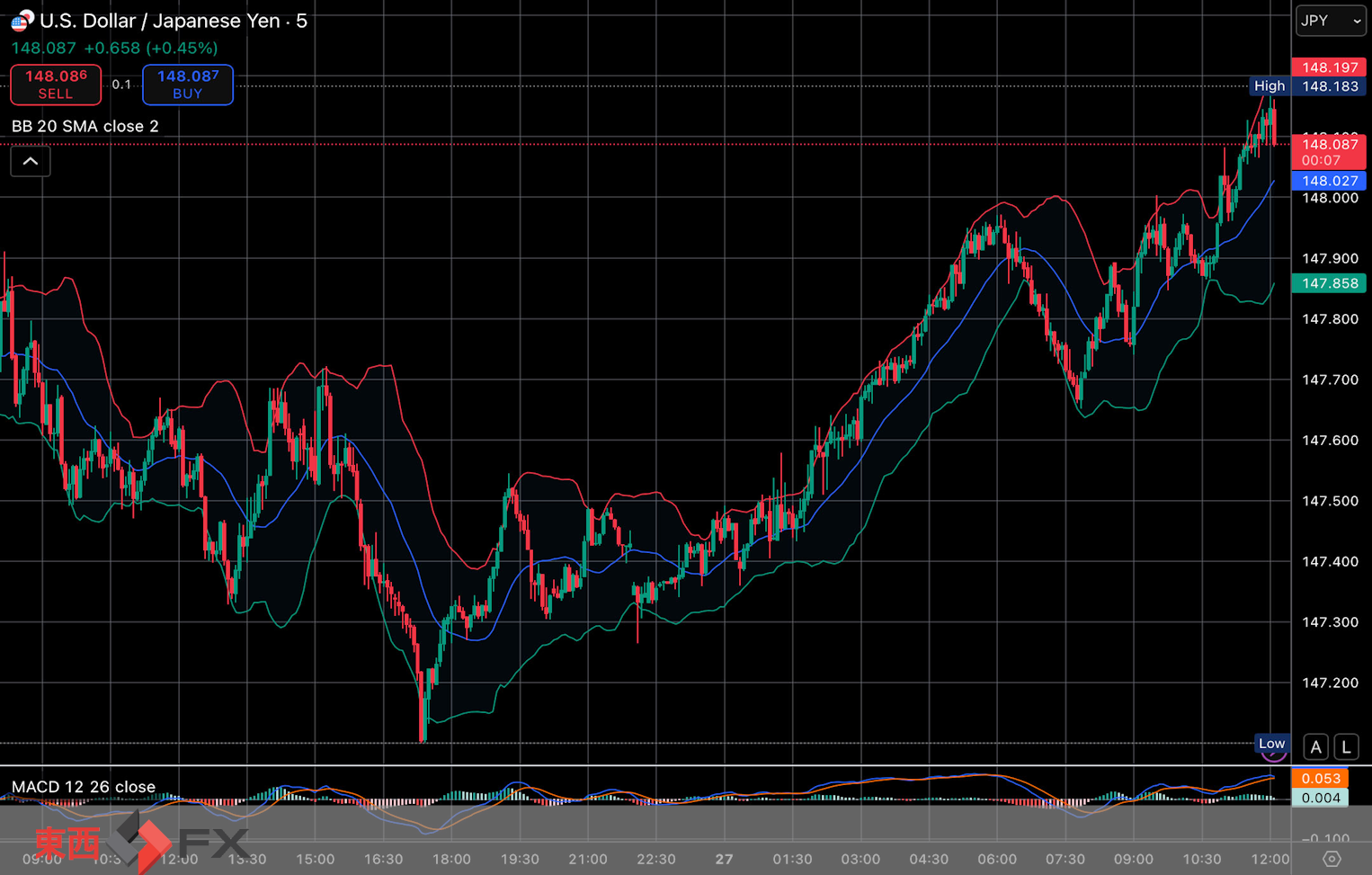Screen dimensions: 1372x875
Task: Toggle log scale with the L button
Action: click(x=1346, y=747)
